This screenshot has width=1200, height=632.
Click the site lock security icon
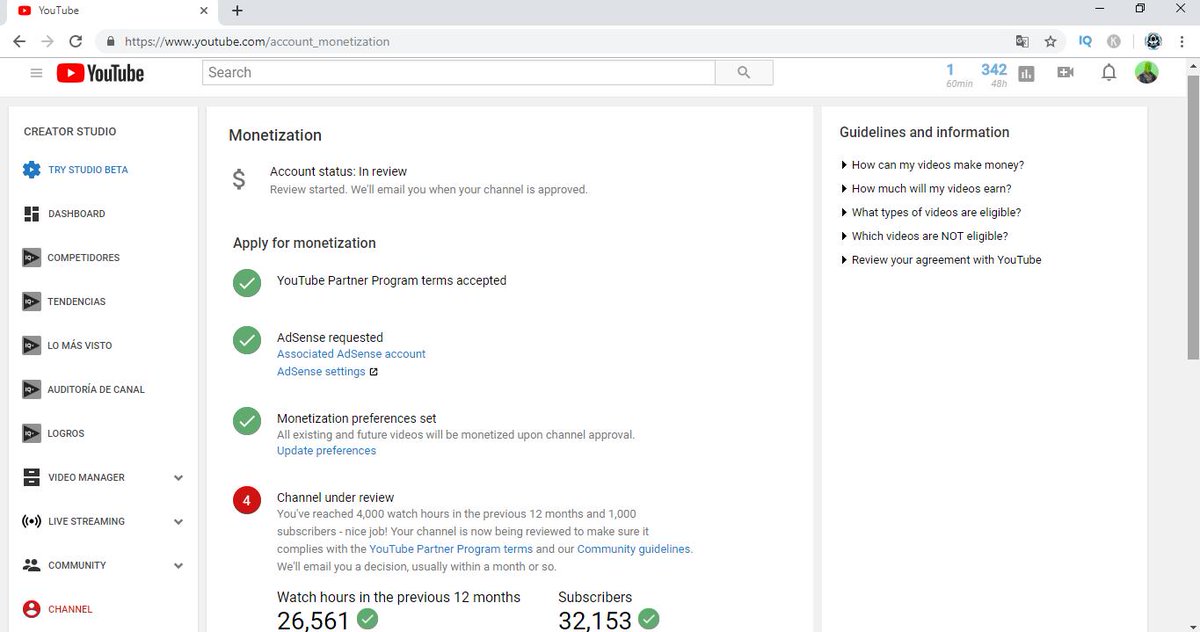click(x=111, y=42)
